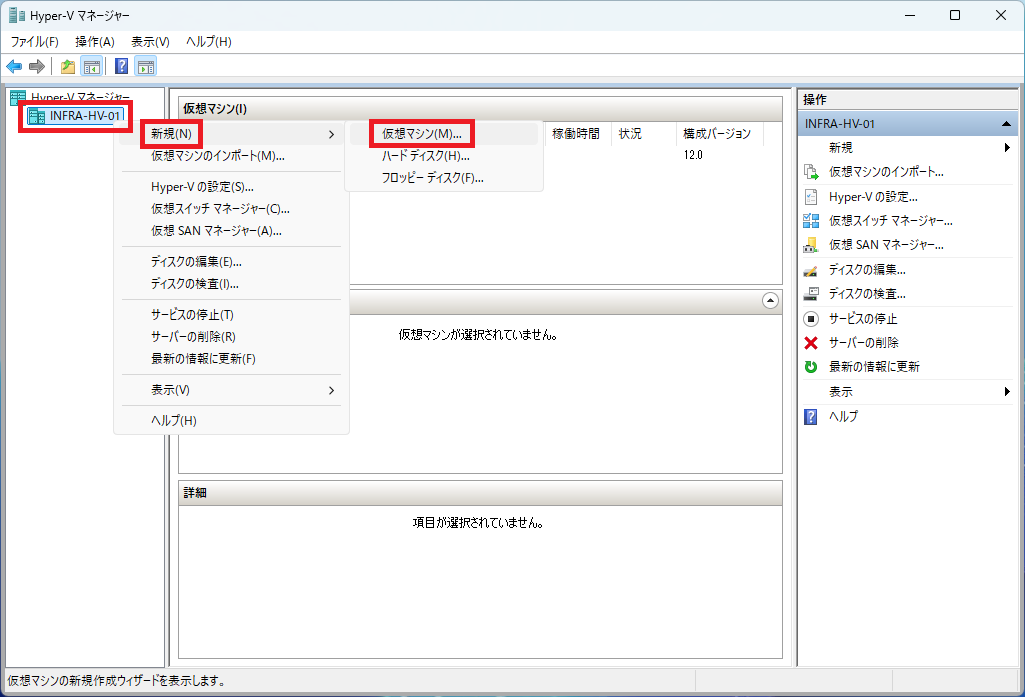Click the サービスの停止 stop icon in Actions pane
The height and width of the screenshot is (697, 1025).
point(811,319)
